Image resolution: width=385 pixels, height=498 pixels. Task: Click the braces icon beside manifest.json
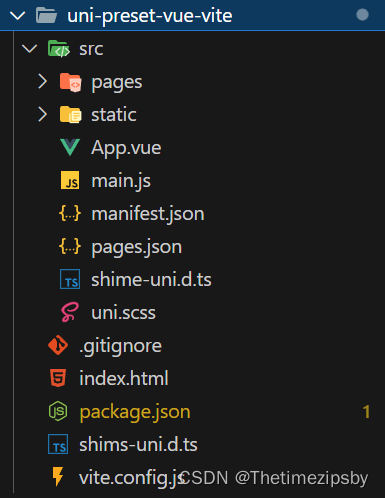click(70, 213)
